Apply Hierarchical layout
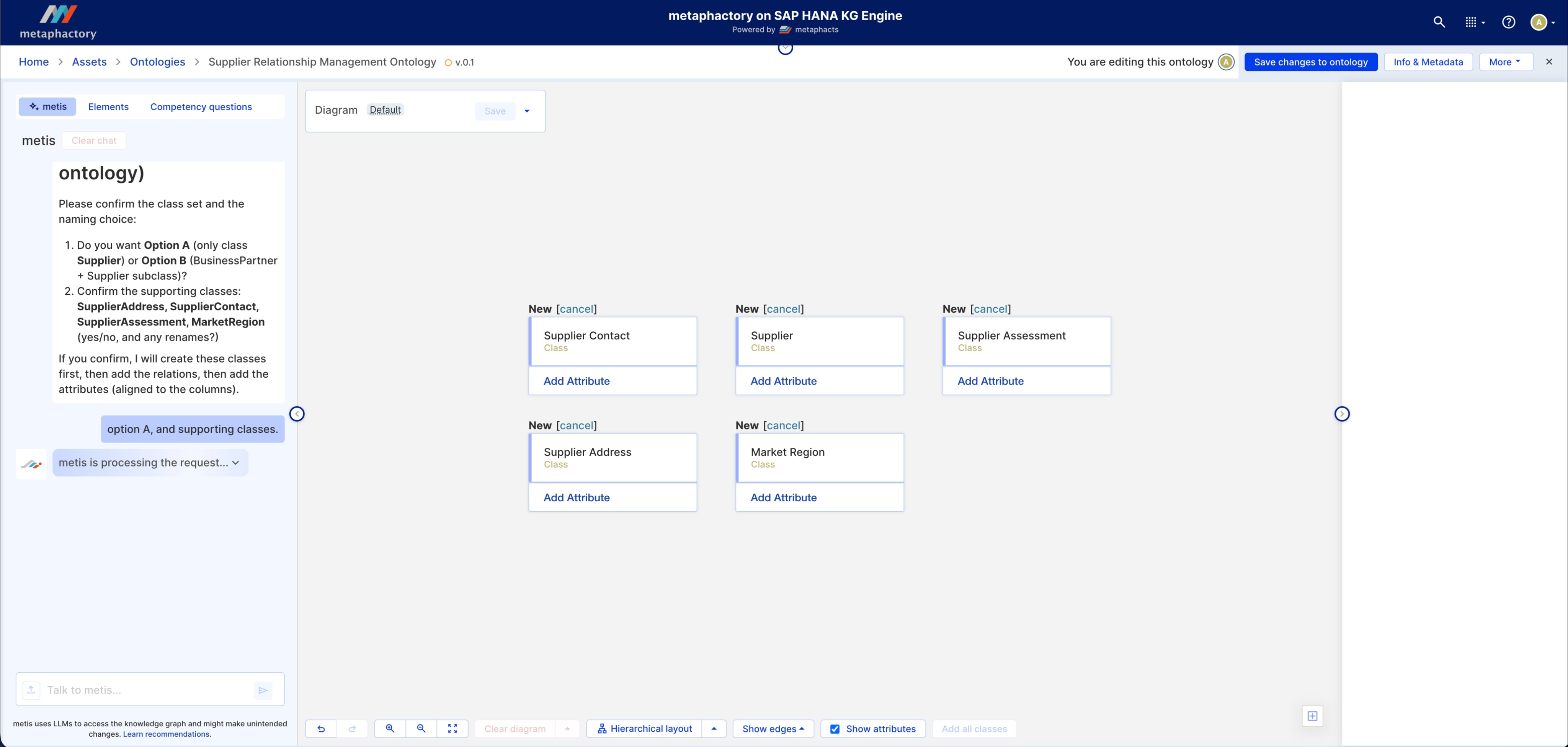1568x747 pixels. [x=645, y=729]
